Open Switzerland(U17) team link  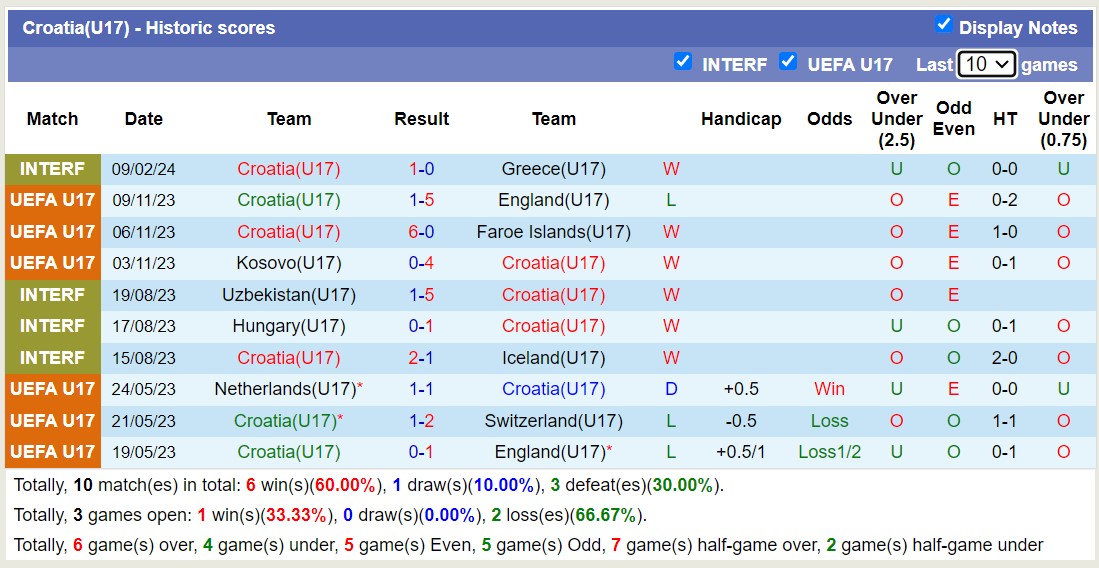coord(554,421)
